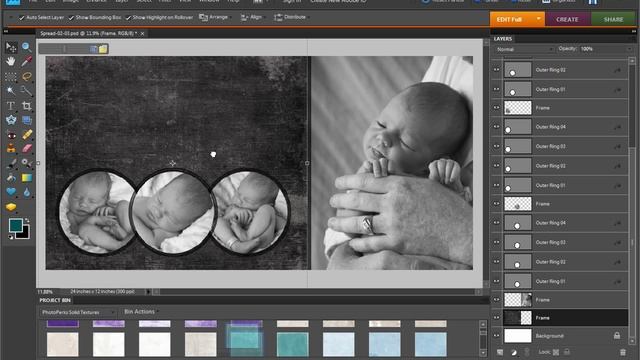The image size is (640, 360).
Task: Click status bar document size arrow
Action: [148, 292]
